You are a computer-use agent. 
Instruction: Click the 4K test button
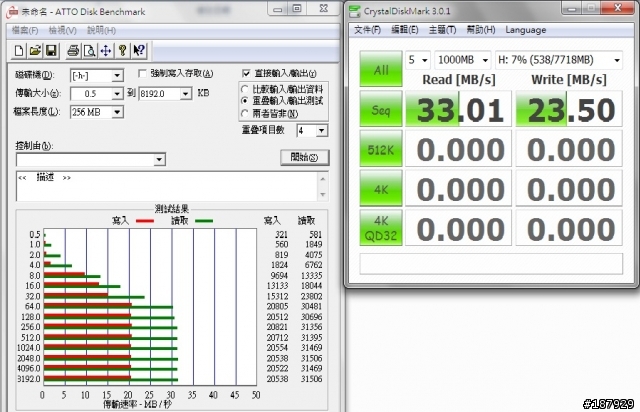click(x=381, y=188)
